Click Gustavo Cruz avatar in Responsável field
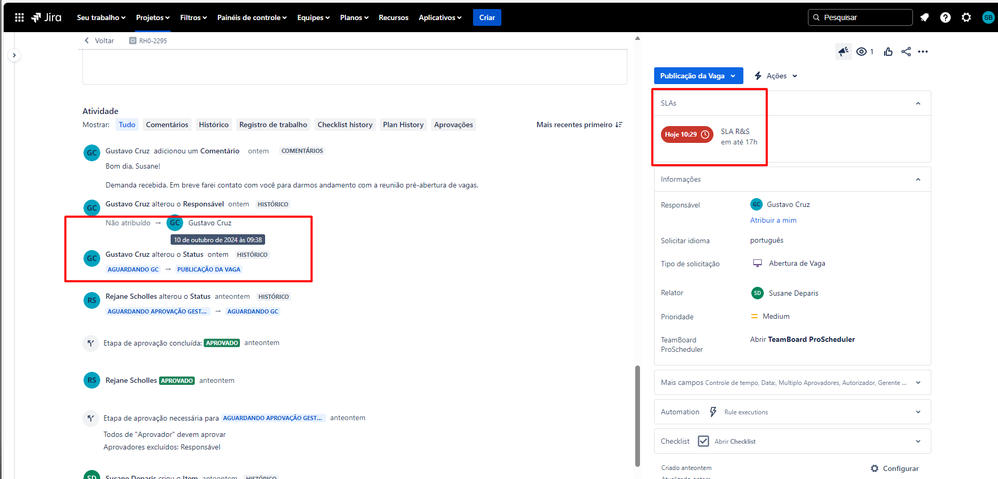The image size is (998, 479). click(756, 204)
